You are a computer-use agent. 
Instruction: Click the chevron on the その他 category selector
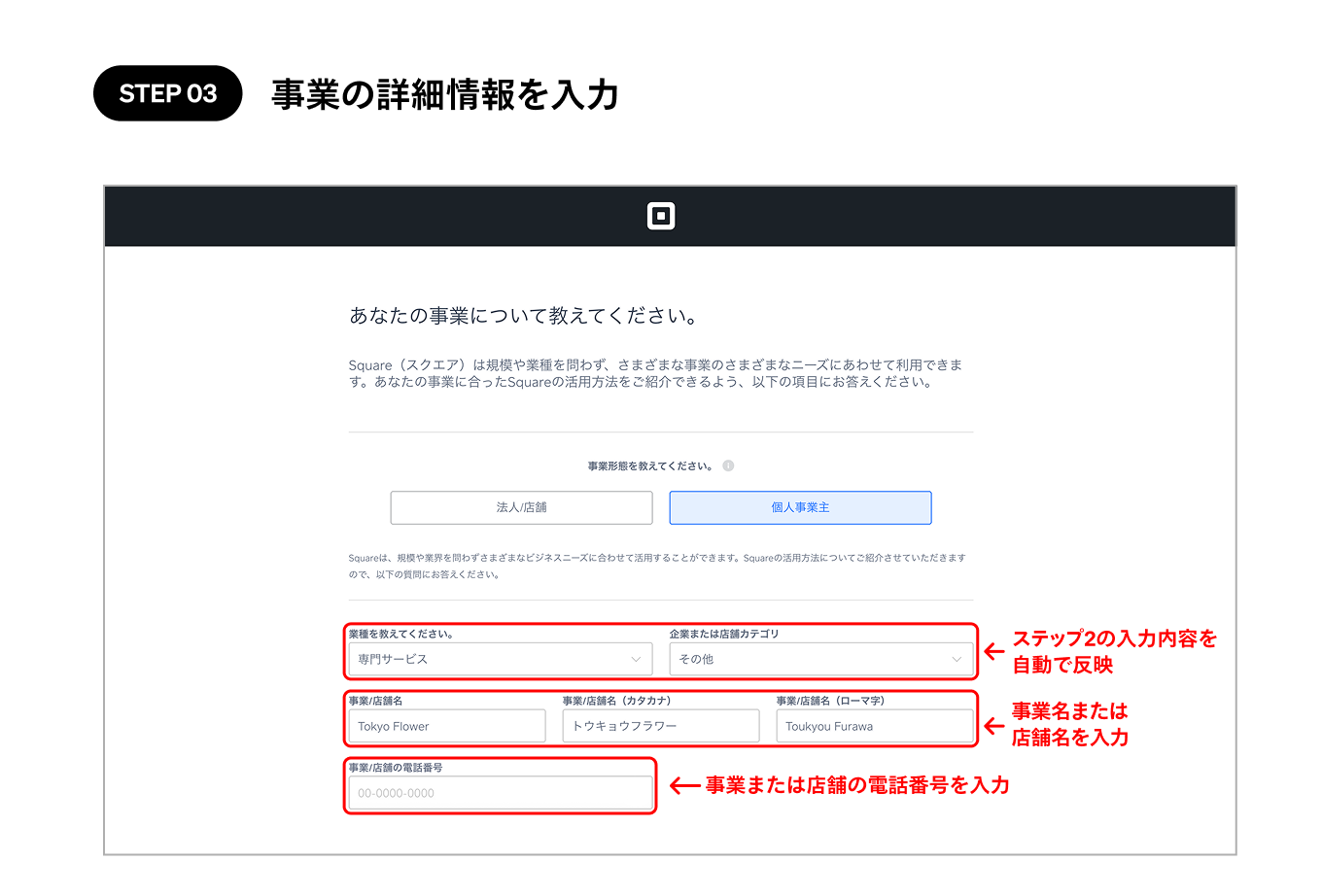click(x=957, y=659)
